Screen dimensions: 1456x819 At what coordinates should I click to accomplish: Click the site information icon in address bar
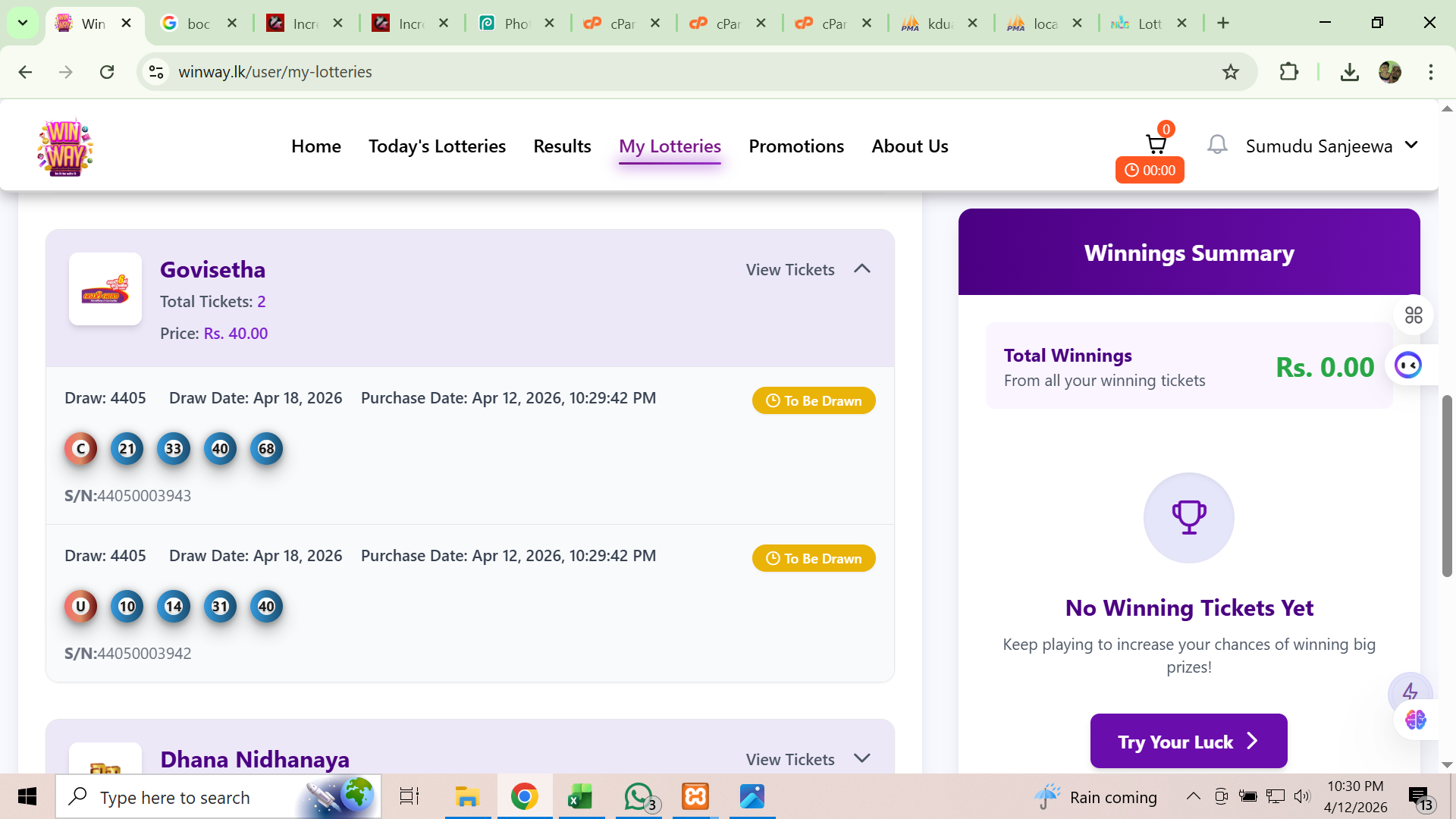[x=156, y=72]
